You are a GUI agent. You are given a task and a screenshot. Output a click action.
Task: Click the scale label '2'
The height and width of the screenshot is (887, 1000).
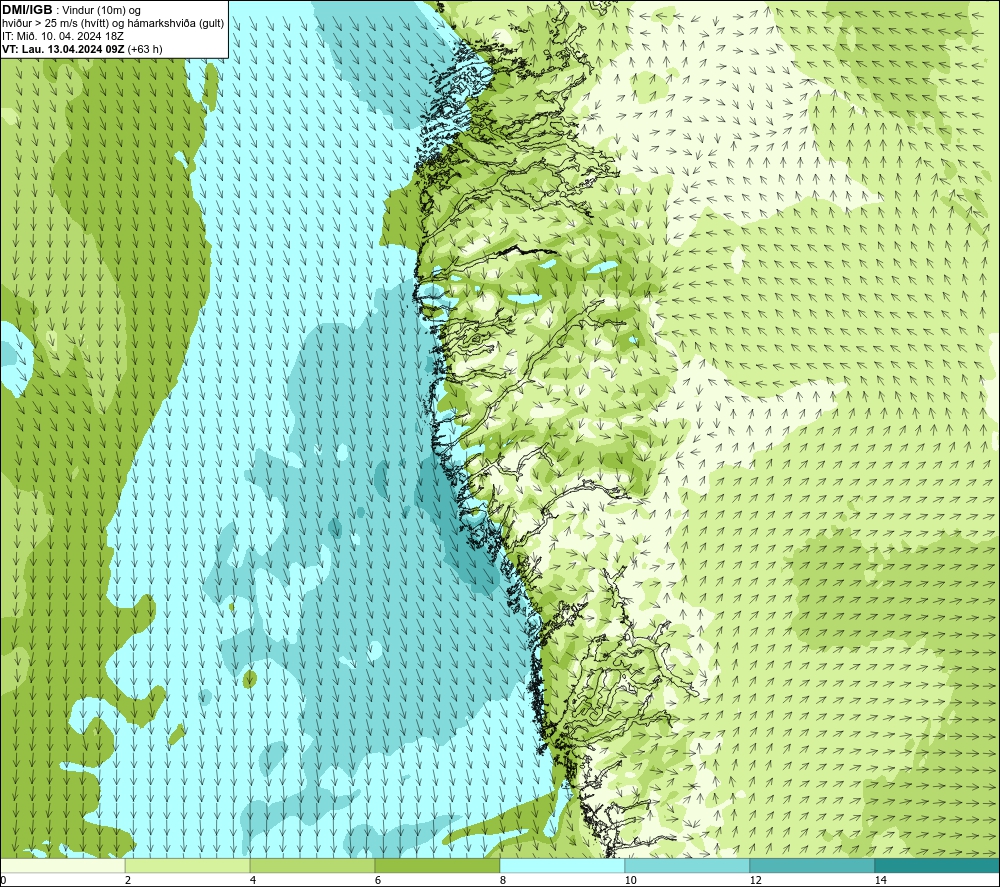128,880
